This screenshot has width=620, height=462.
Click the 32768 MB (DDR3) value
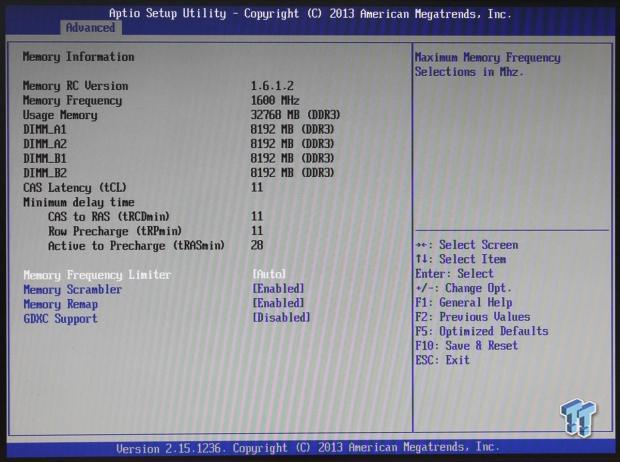coord(295,115)
